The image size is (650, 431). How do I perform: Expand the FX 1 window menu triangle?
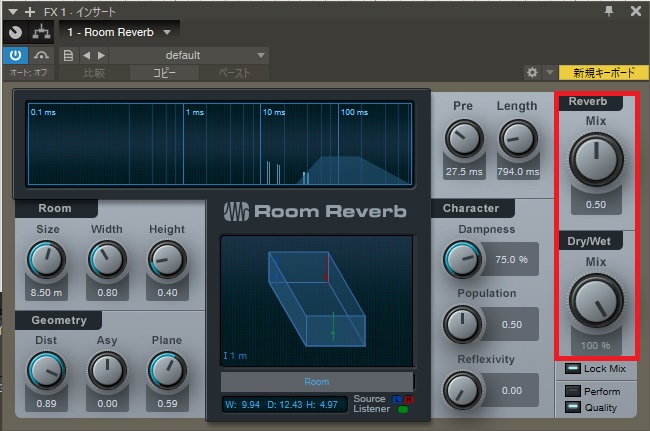pyautogui.click(x=12, y=12)
